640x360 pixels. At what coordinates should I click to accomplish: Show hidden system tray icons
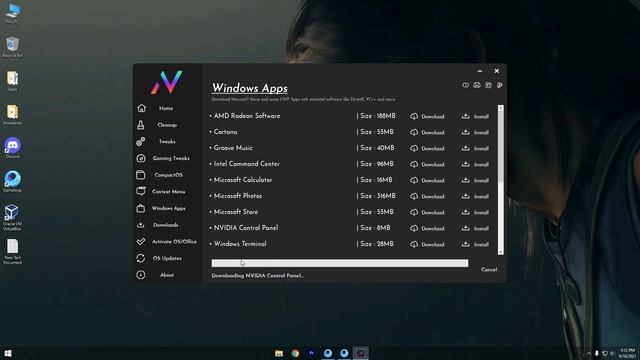(589, 353)
